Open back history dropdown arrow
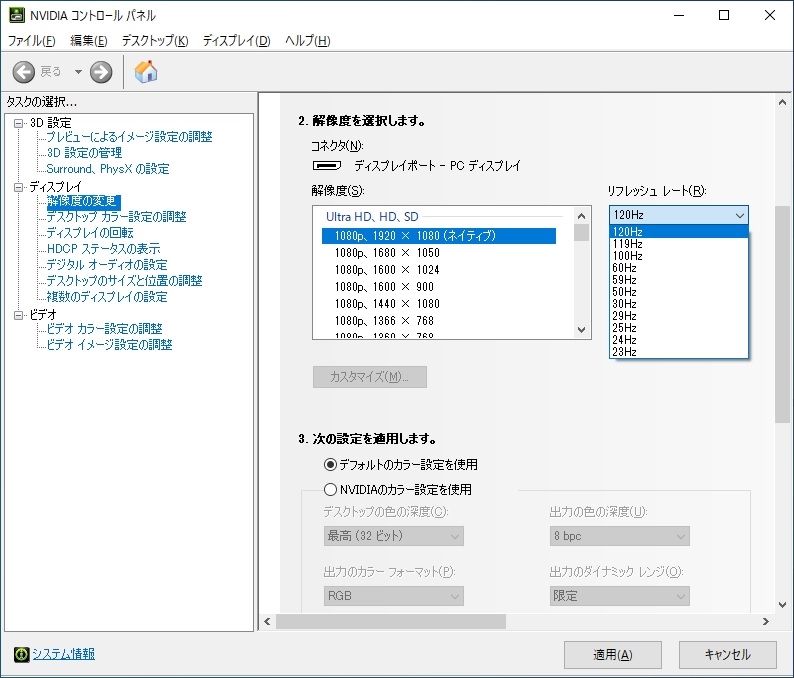 click(78, 72)
